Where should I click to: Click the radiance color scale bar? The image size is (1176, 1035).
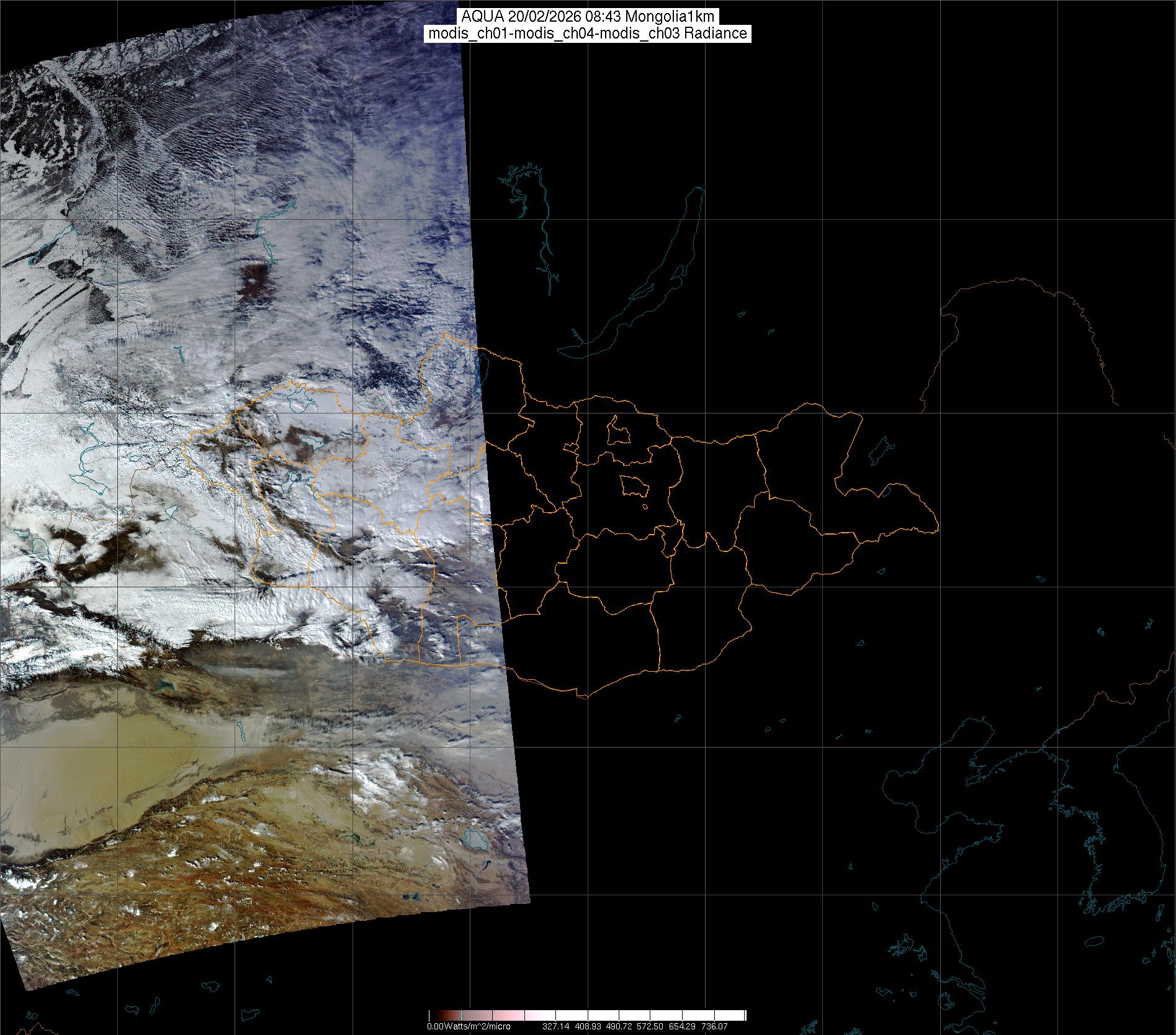(x=587, y=1016)
